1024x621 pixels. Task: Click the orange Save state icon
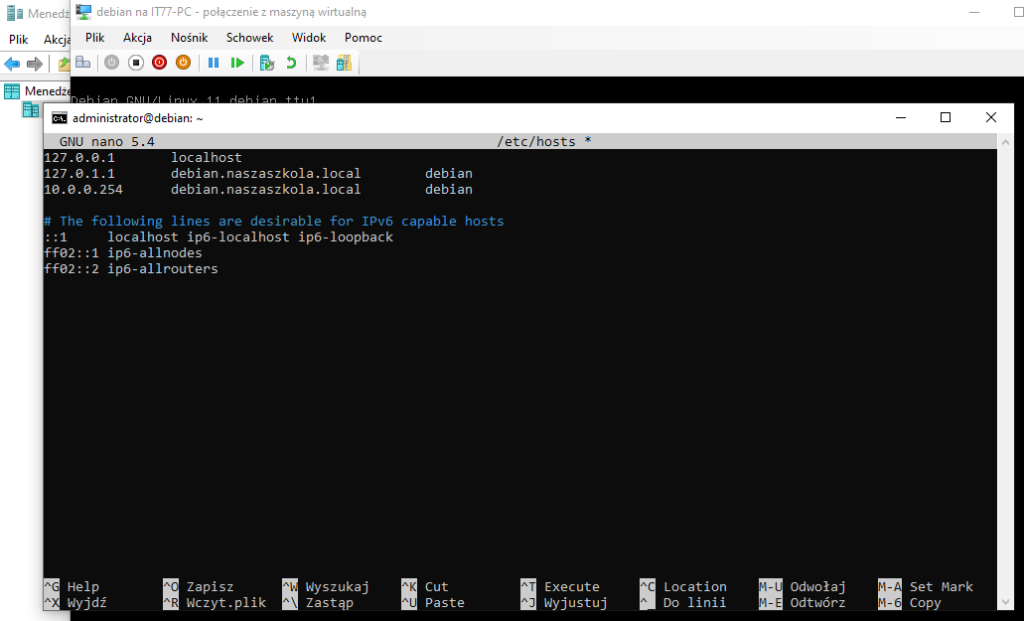[x=183, y=63]
